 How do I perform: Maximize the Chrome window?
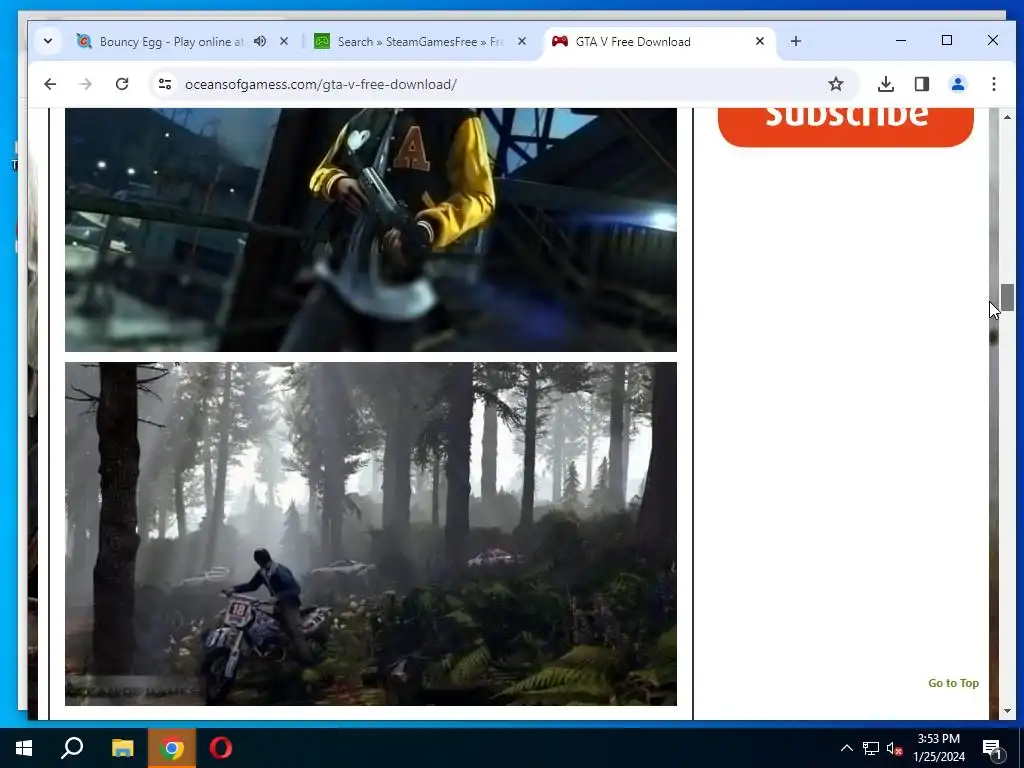[x=947, y=40]
